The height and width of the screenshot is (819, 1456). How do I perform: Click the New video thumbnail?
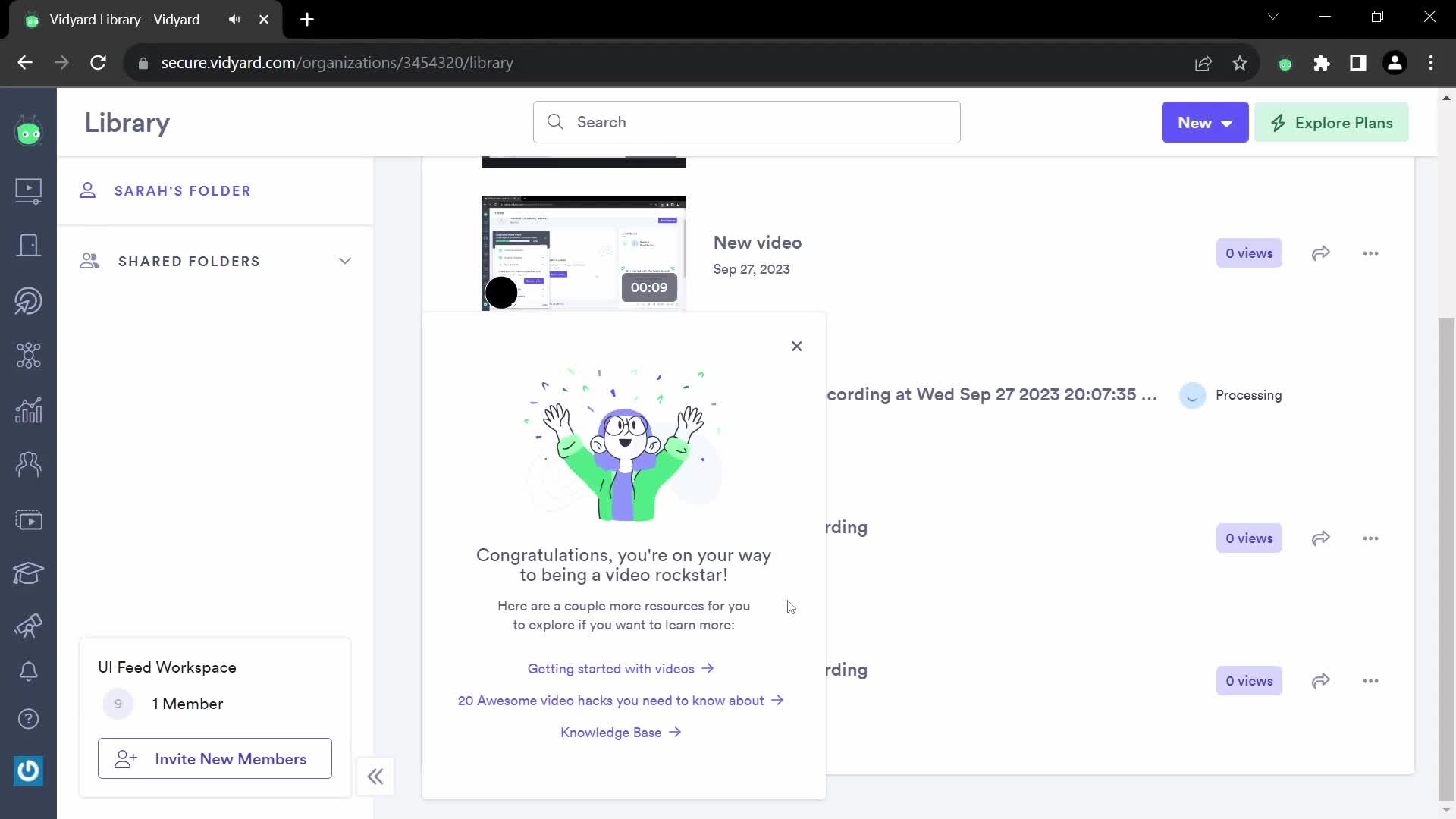tap(583, 253)
